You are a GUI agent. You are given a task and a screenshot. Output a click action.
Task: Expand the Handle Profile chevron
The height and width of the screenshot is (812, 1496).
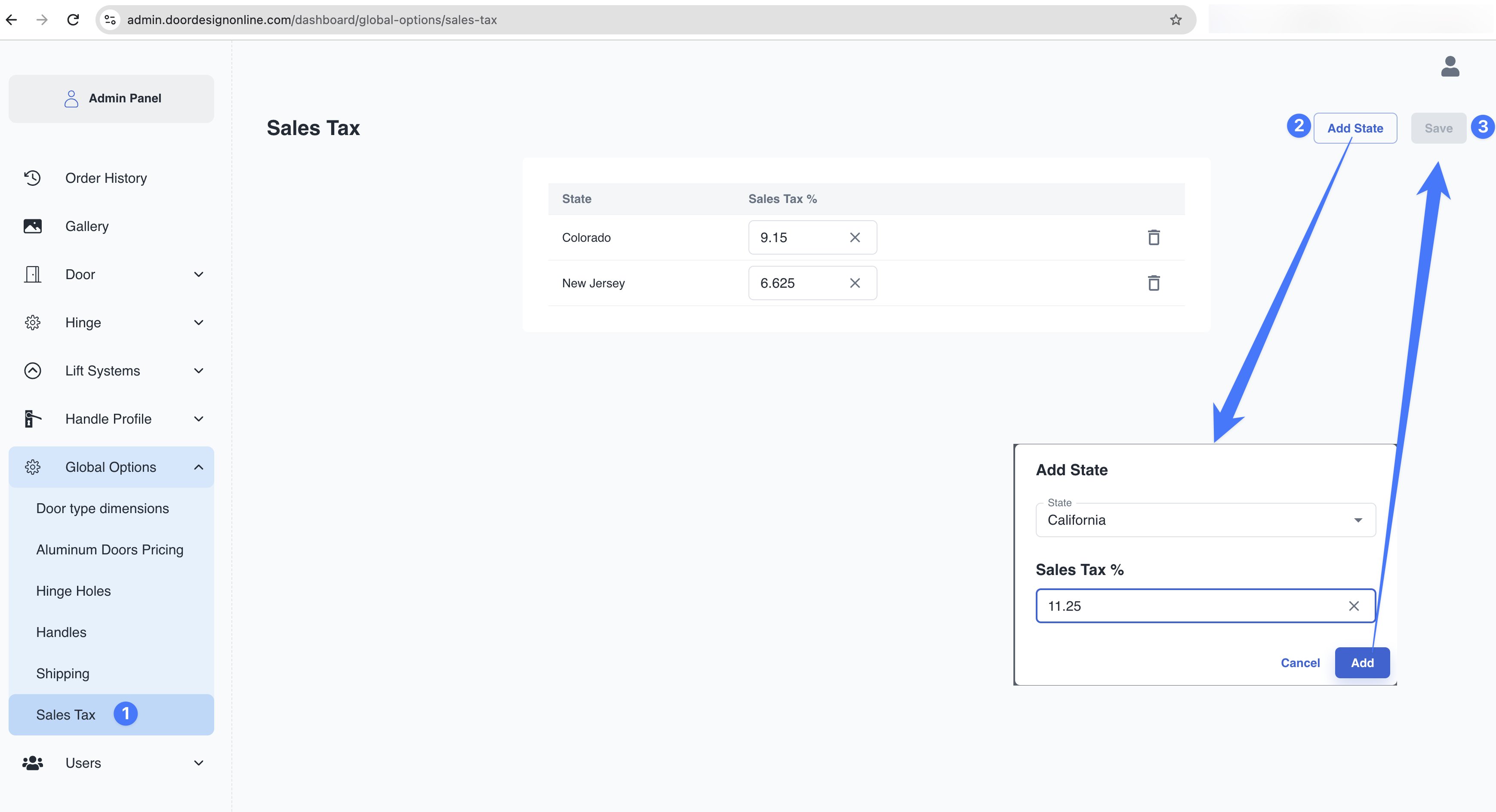tap(199, 419)
